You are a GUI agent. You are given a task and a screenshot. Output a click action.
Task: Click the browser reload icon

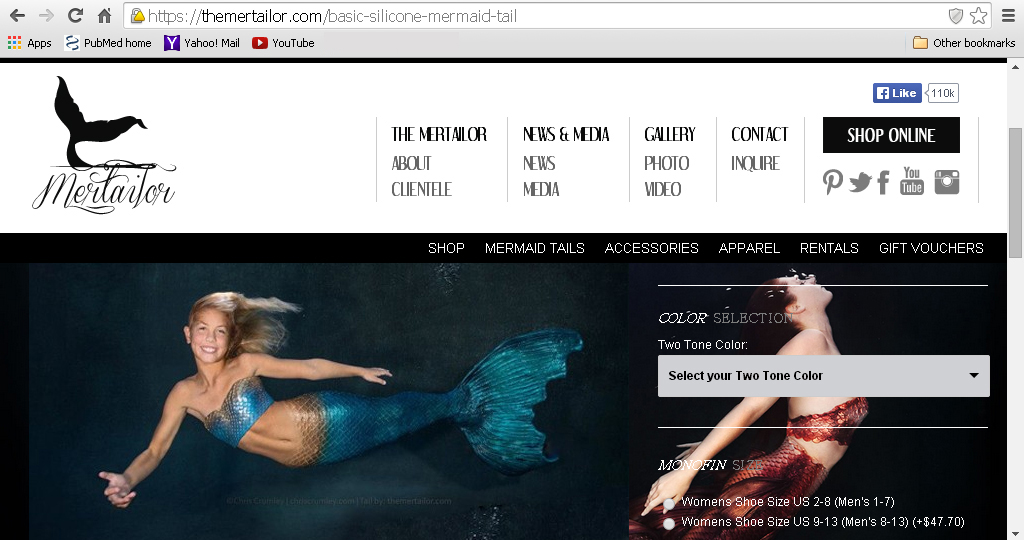[x=75, y=16]
